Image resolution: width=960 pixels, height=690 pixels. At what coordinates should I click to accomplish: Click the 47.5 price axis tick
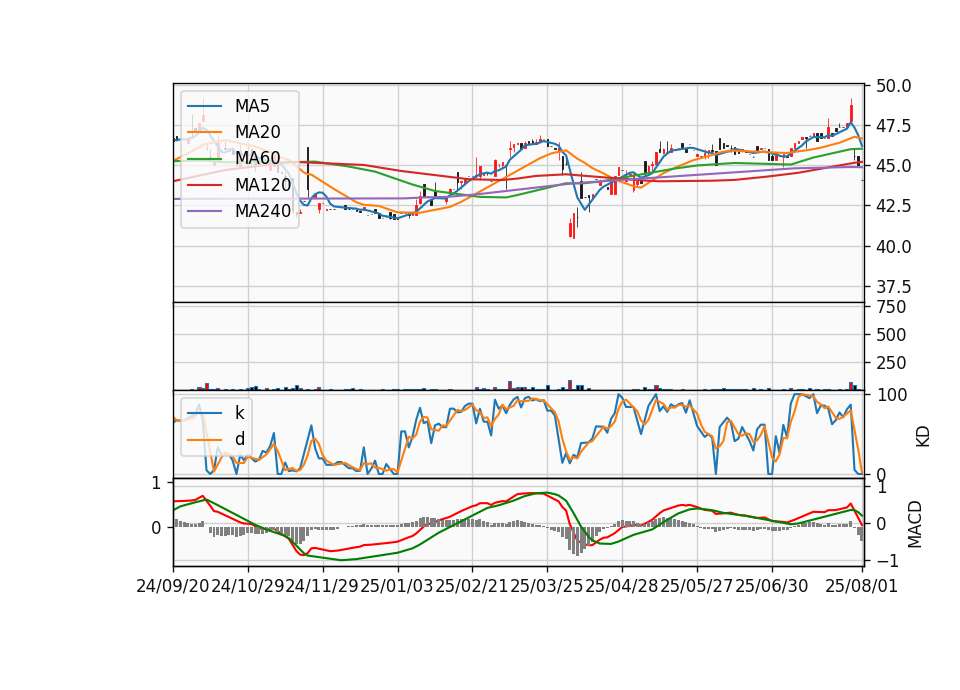click(893, 126)
